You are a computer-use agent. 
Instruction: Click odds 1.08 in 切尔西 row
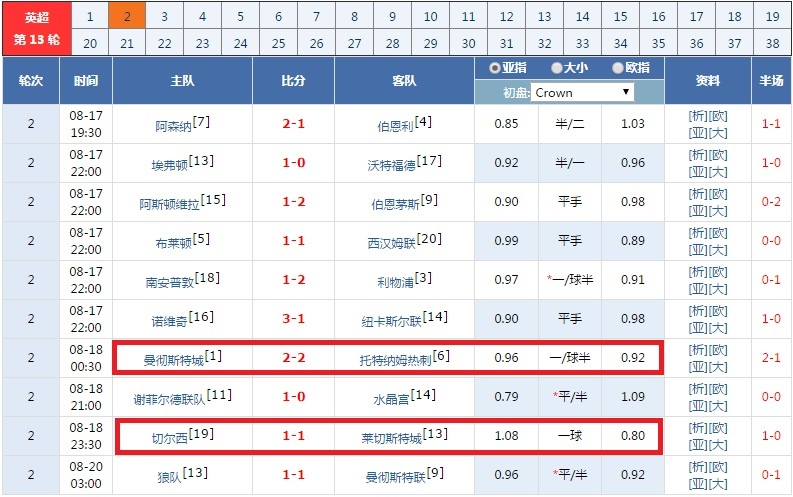click(x=506, y=435)
